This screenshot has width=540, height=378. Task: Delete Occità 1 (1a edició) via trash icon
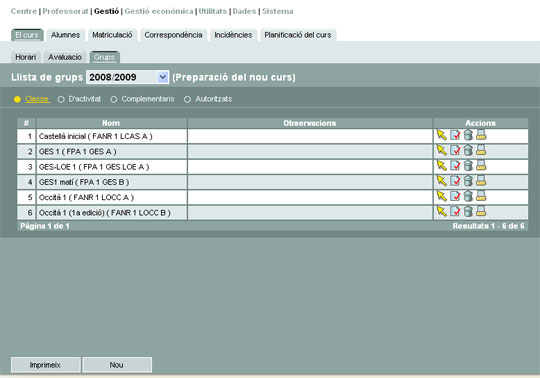coord(468,211)
